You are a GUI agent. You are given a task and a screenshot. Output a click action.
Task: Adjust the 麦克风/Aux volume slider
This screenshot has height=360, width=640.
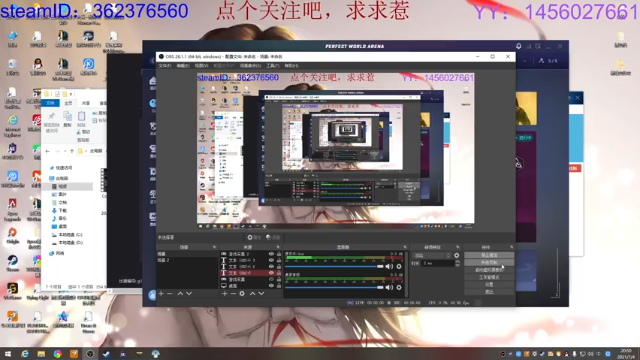334,267
